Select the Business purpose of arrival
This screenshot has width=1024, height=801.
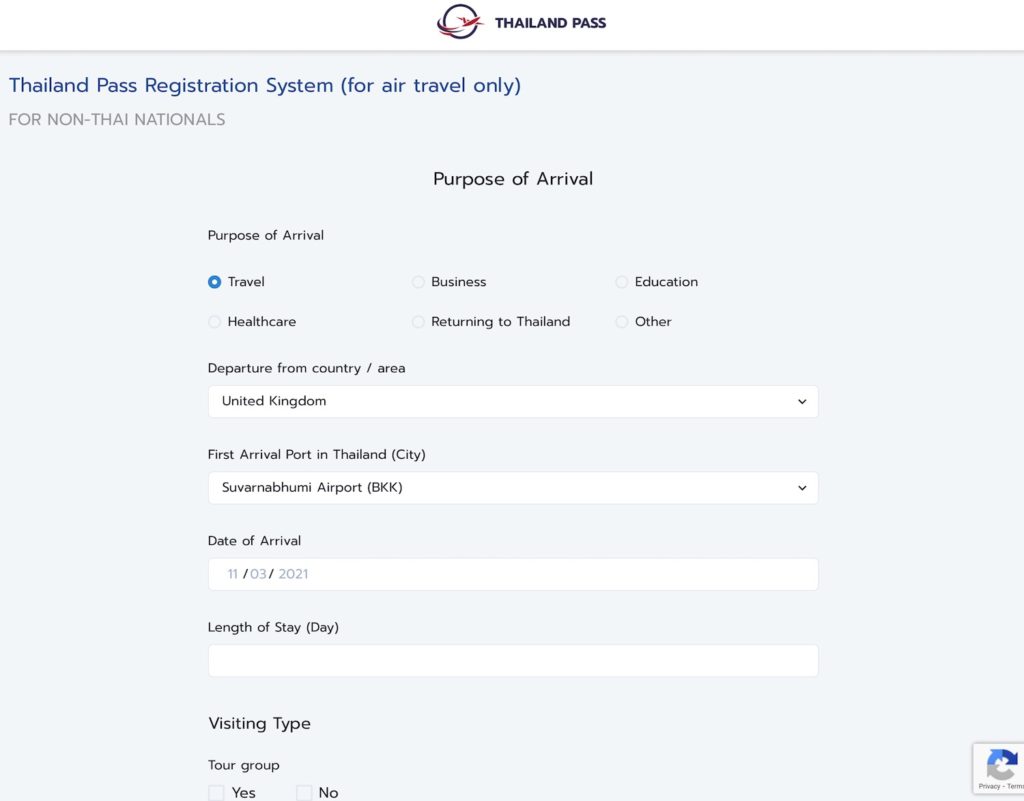[418, 282]
